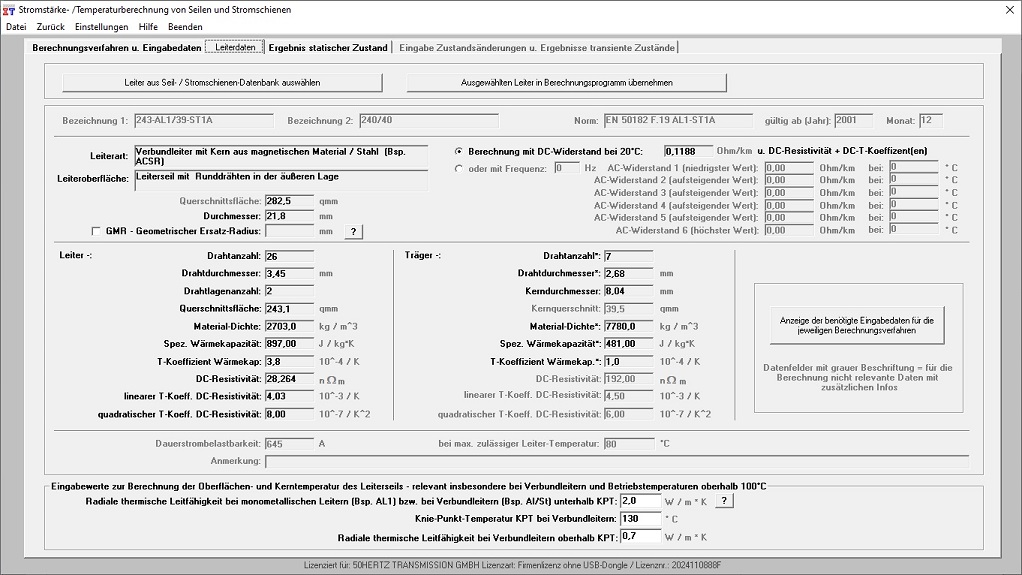Select Berechnung mit DC-Widerstand bei 20°C option
The width and height of the screenshot is (1022, 575).
tap(460, 151)
